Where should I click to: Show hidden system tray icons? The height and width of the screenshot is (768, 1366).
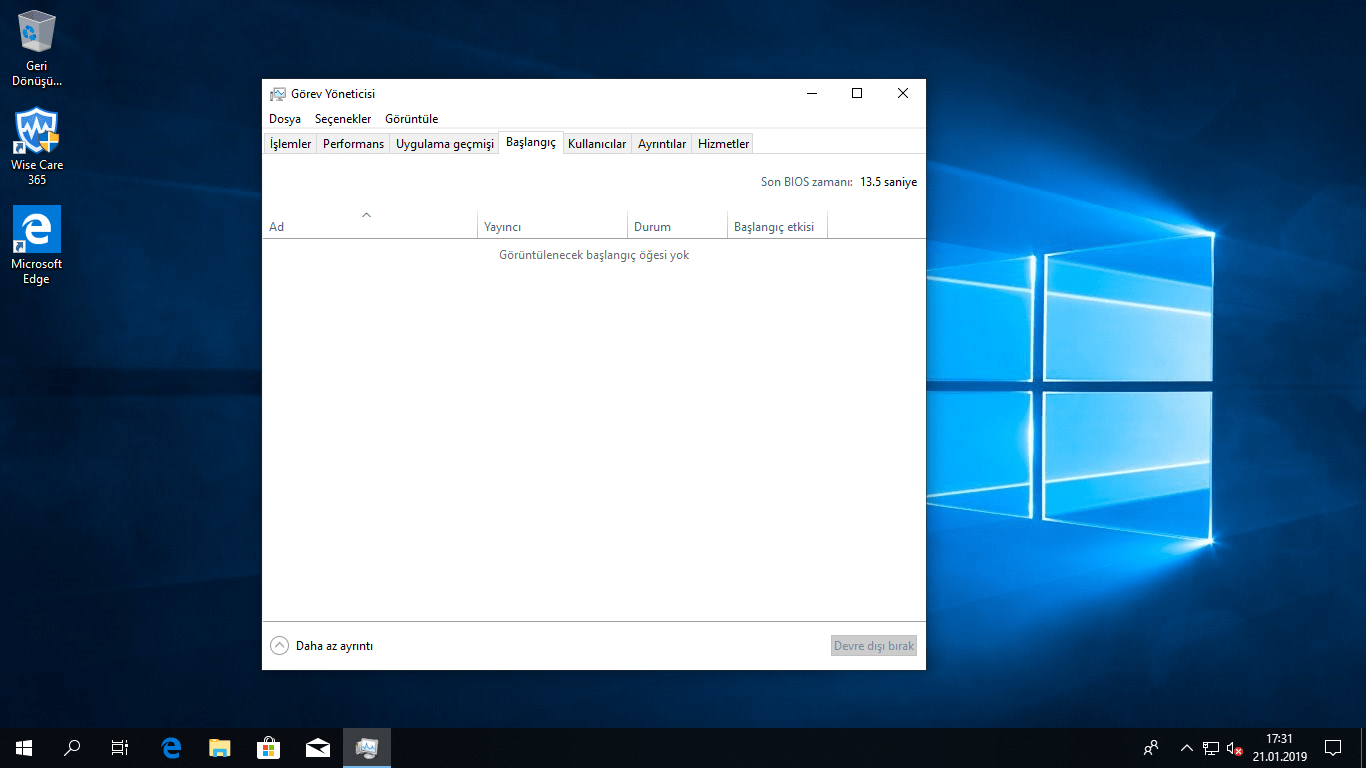click(x=1187, y=748)
